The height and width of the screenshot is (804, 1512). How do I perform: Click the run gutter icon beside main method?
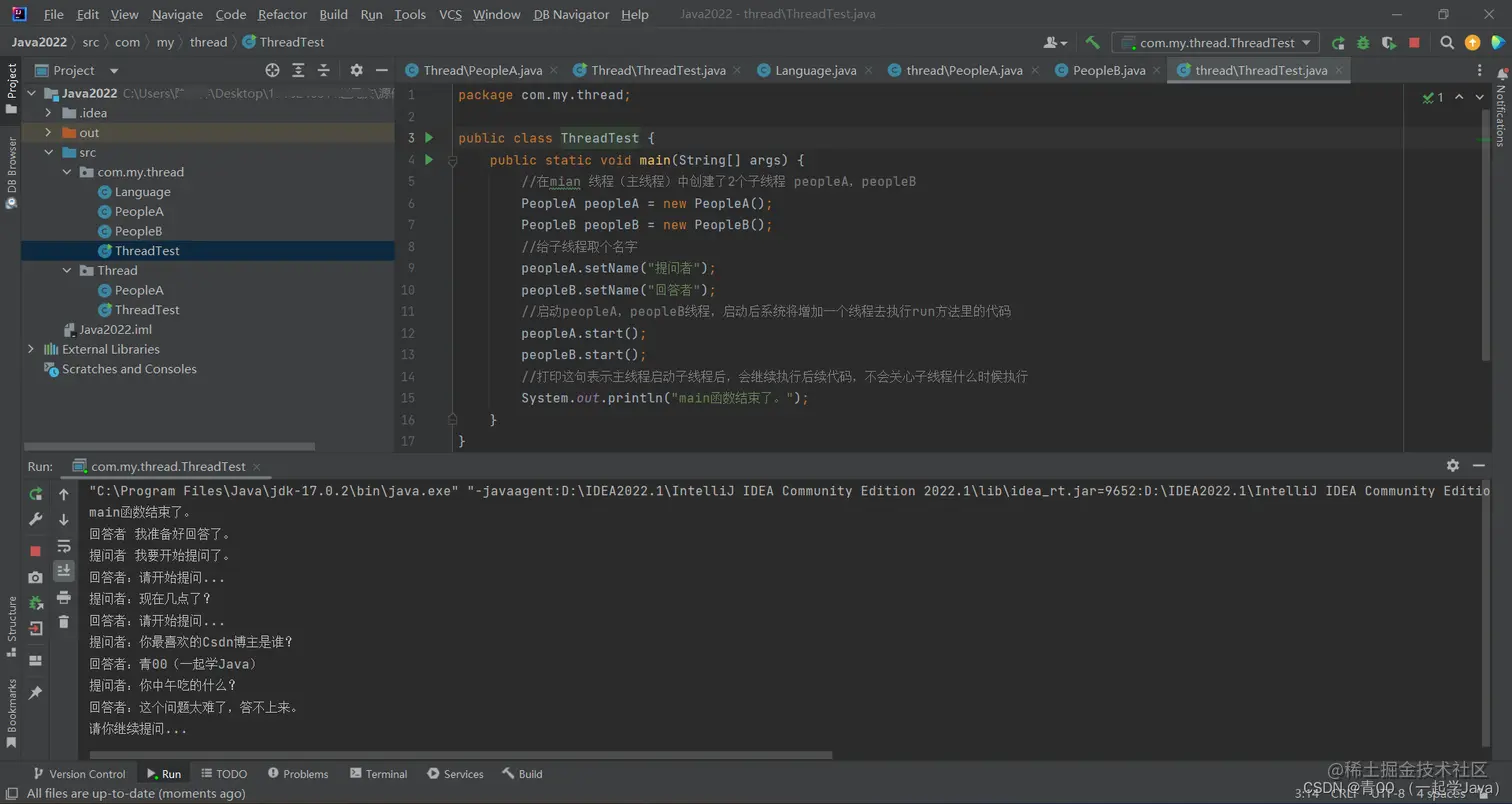pos(429,160)
